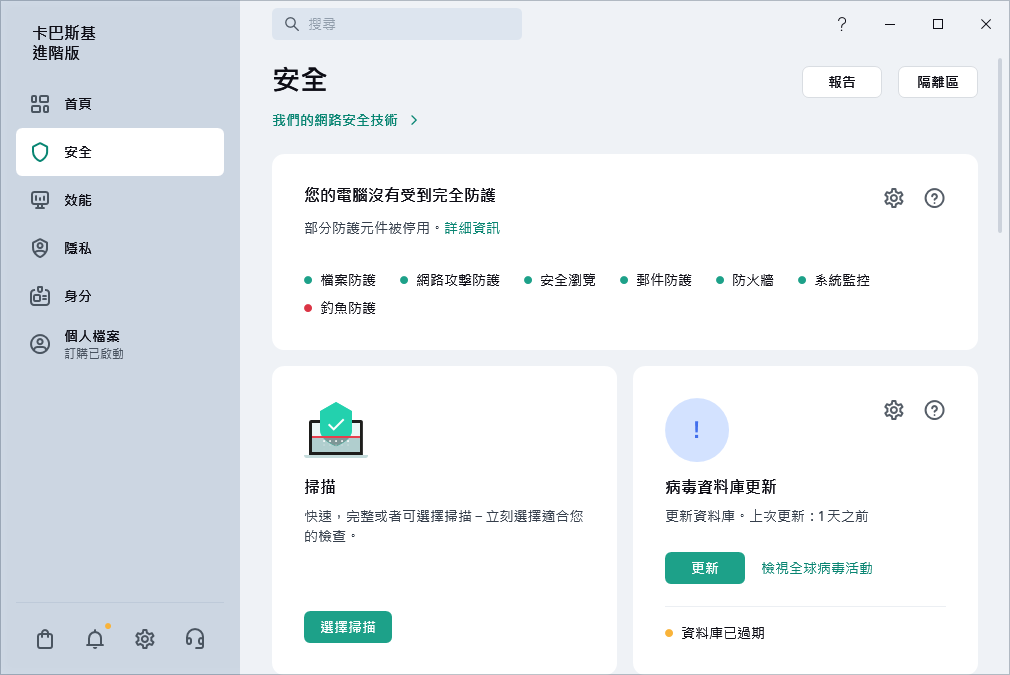Click the shopping bag store icon
The height and width of the screenshot is (675, 1010).
click(45, 639)
